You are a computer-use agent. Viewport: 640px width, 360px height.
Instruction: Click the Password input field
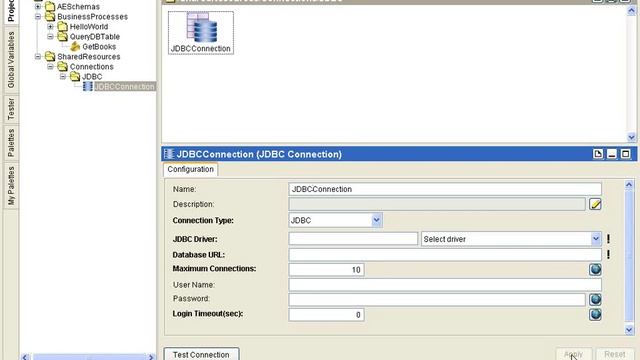(x=437, y=300)
